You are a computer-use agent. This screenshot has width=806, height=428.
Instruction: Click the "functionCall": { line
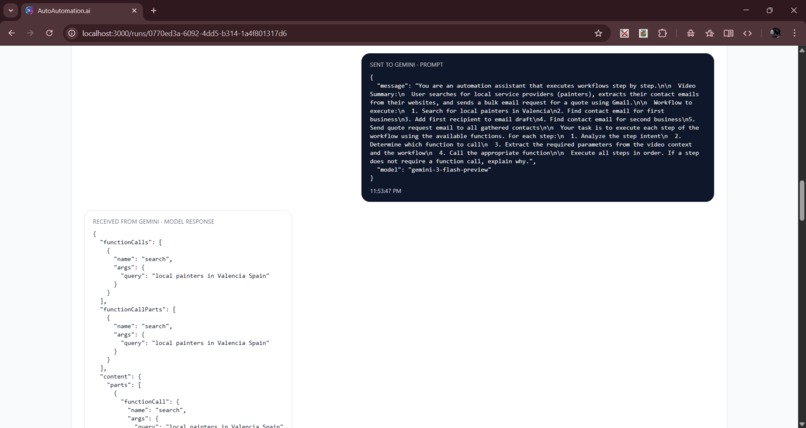point(150,402)
